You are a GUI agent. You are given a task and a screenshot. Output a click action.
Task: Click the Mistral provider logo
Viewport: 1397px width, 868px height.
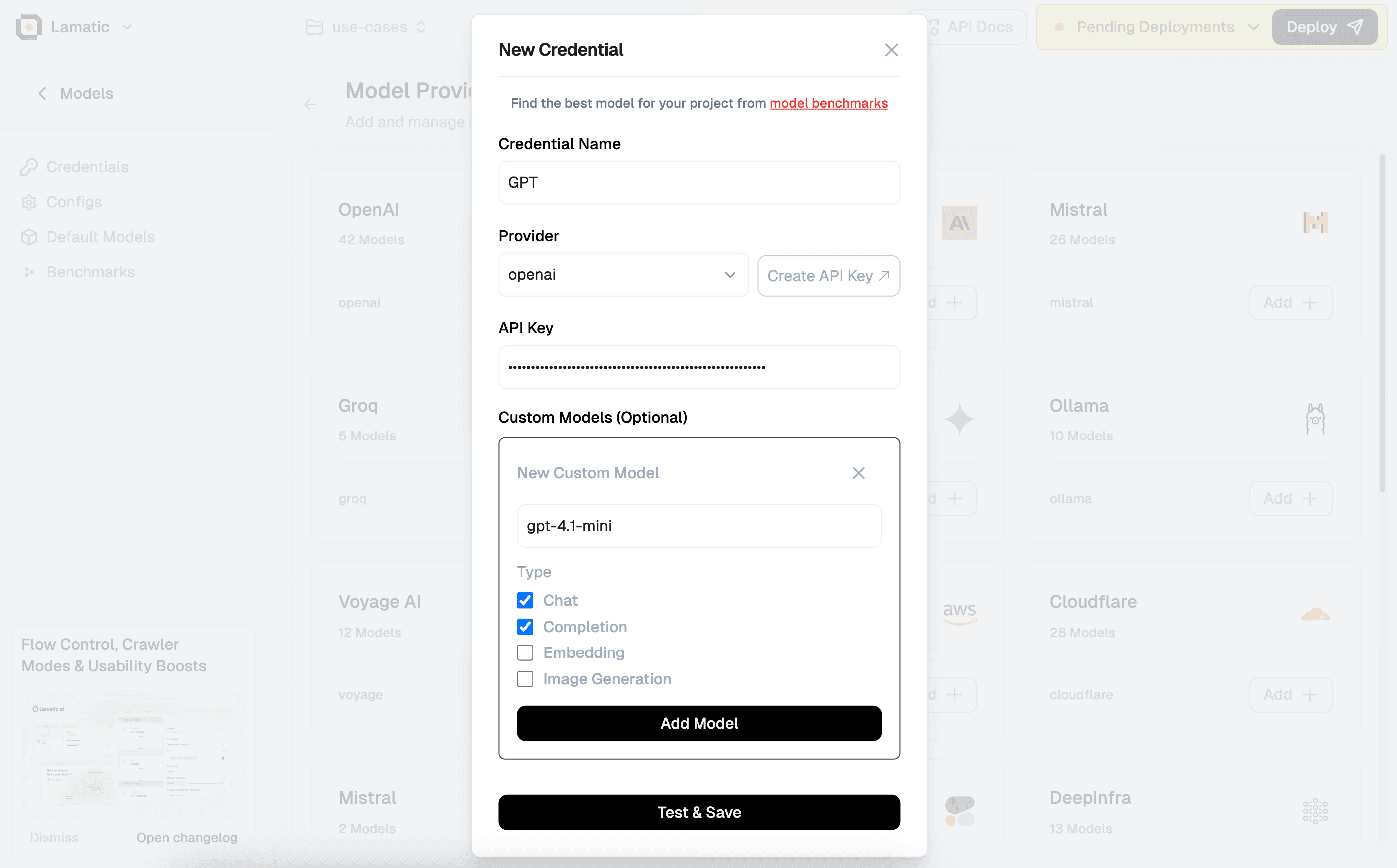[1315, 222]
